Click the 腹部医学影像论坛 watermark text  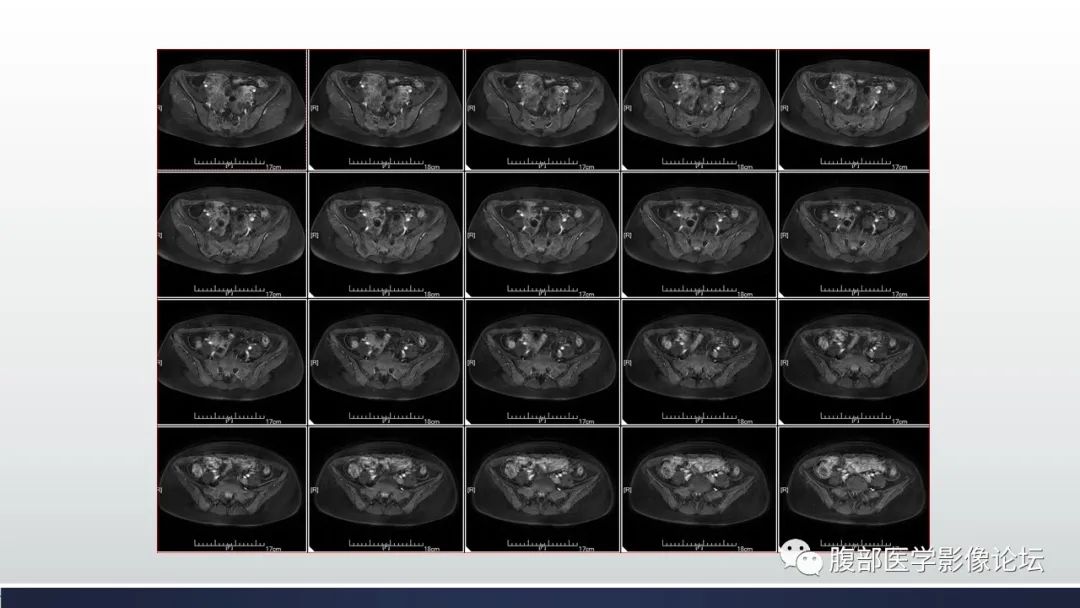pos(936,560)
